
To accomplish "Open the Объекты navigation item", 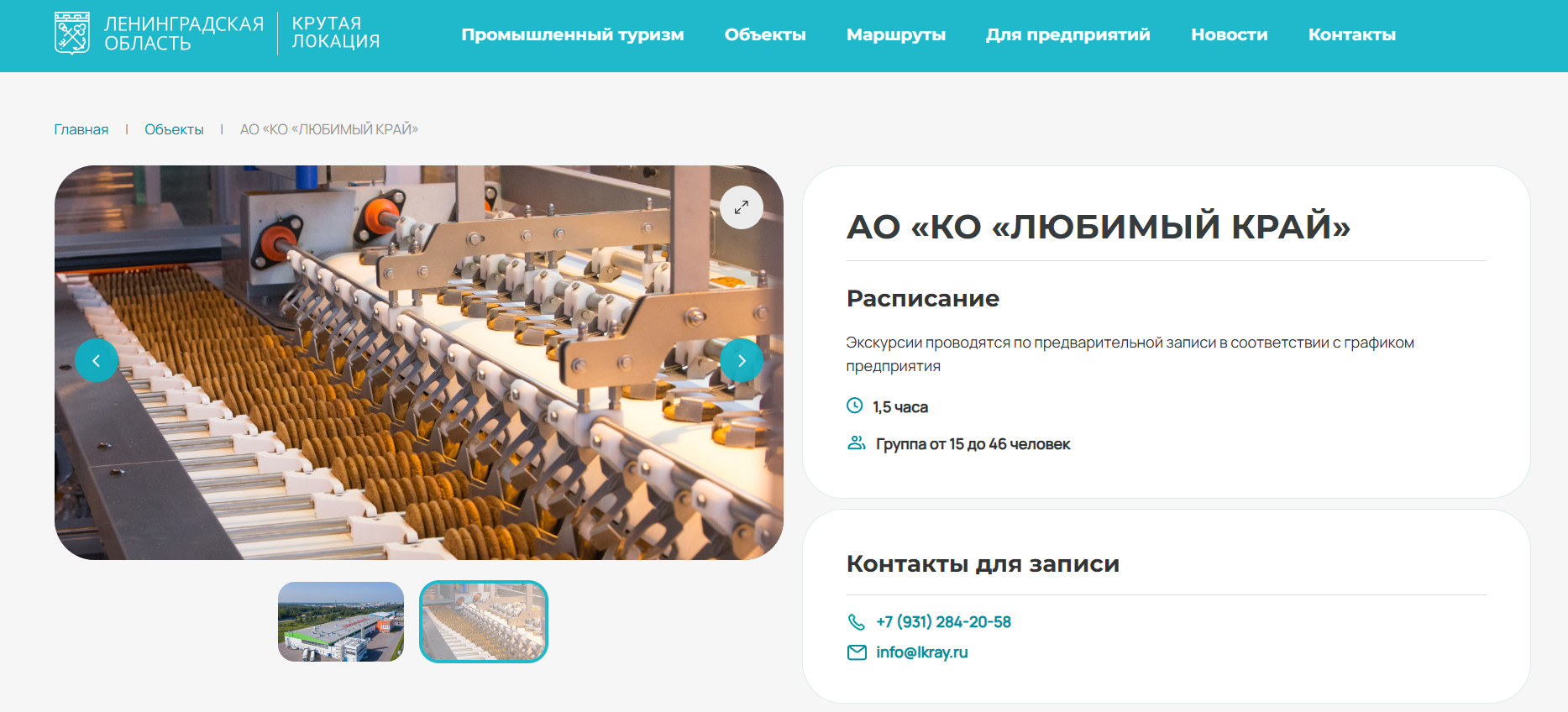I will click(764, 35).
